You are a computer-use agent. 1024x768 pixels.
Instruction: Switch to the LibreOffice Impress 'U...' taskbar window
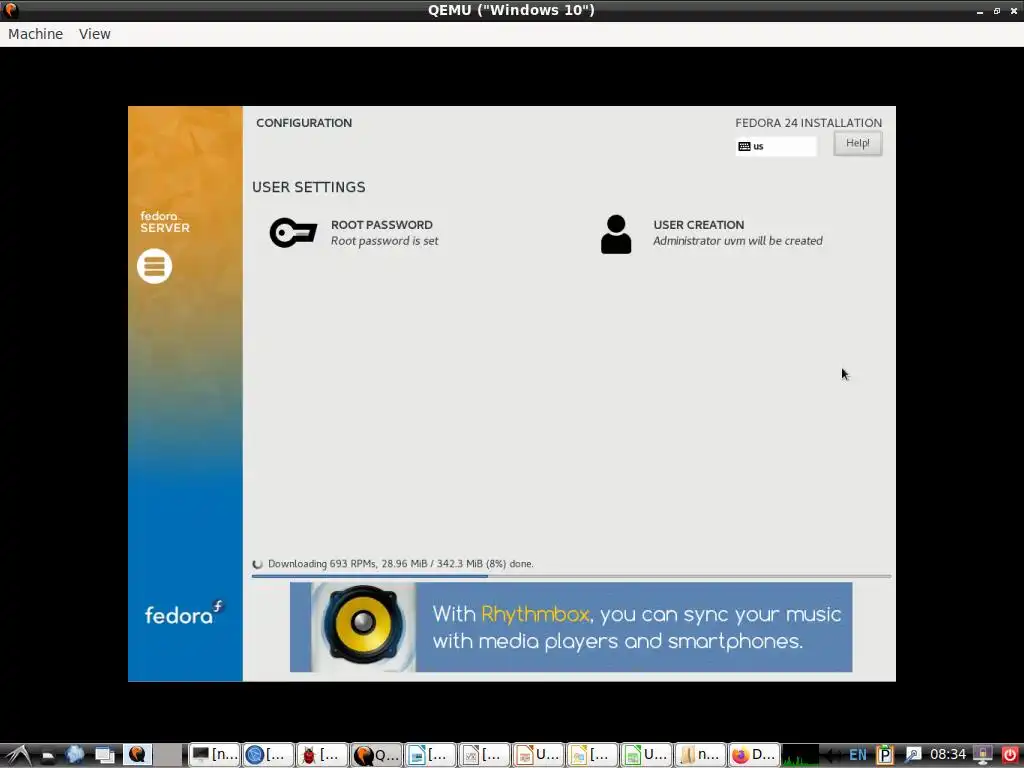coord(538,755)
